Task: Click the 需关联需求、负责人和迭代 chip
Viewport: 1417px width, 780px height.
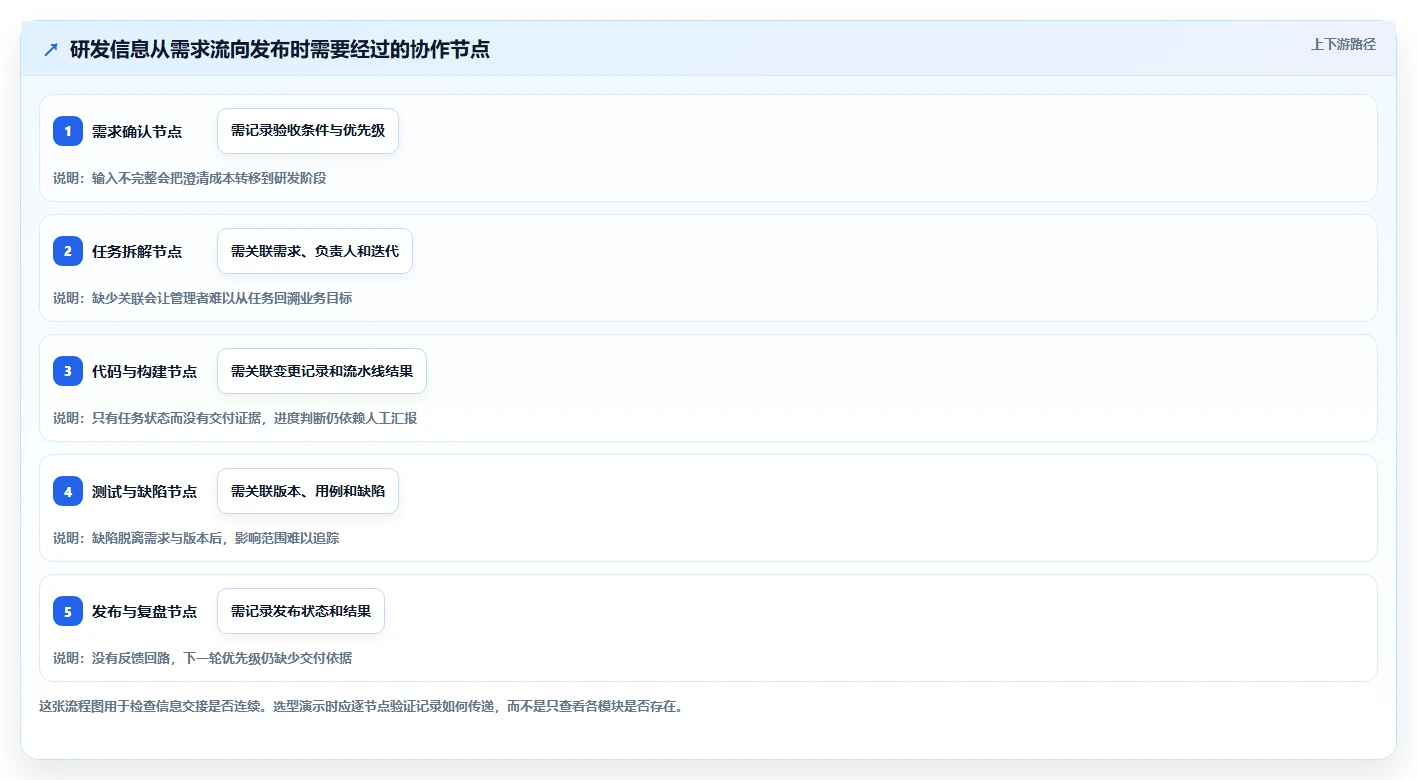Action: coord(315,251)
